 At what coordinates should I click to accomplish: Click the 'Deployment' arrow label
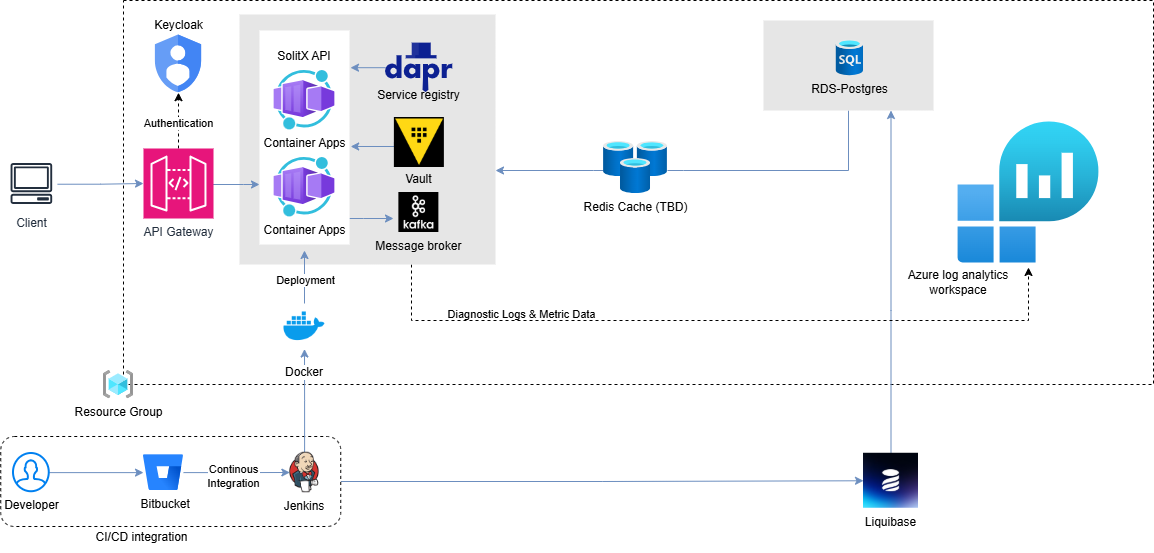point(305,280)
